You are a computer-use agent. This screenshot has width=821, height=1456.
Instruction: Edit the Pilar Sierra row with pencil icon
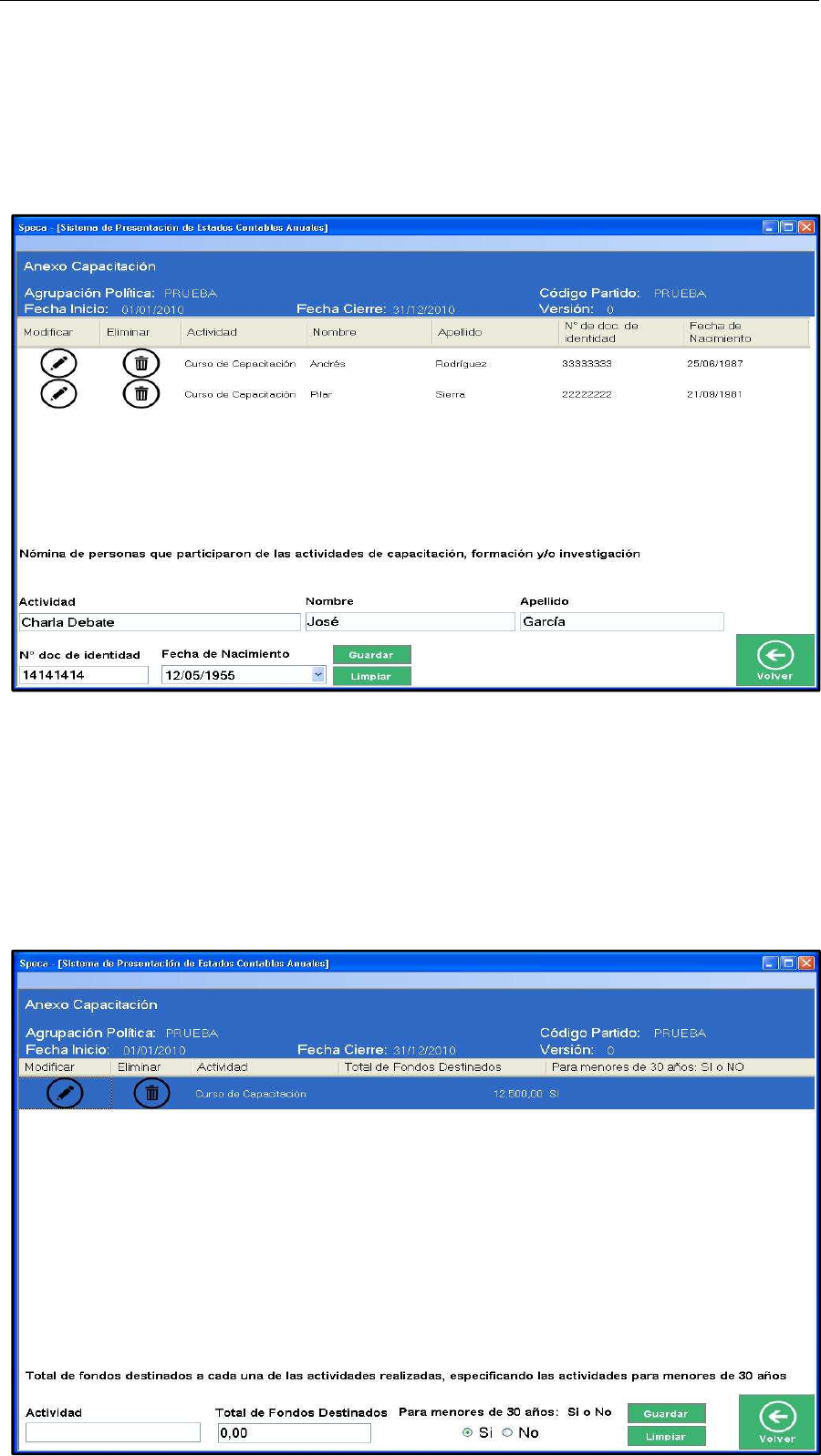click(59, 394)
